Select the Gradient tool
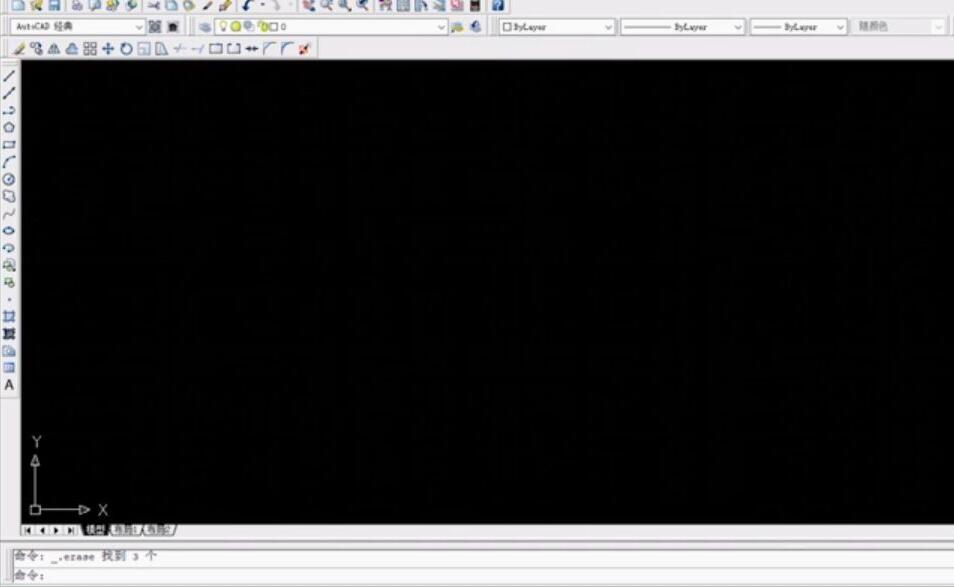 coord(9,333)
